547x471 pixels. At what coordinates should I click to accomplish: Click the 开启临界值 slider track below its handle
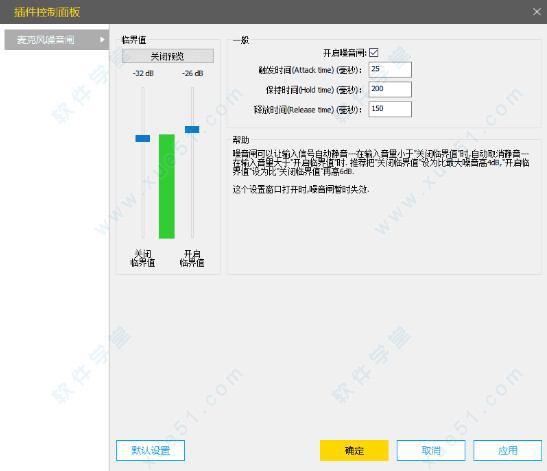(x=192, y=186)
